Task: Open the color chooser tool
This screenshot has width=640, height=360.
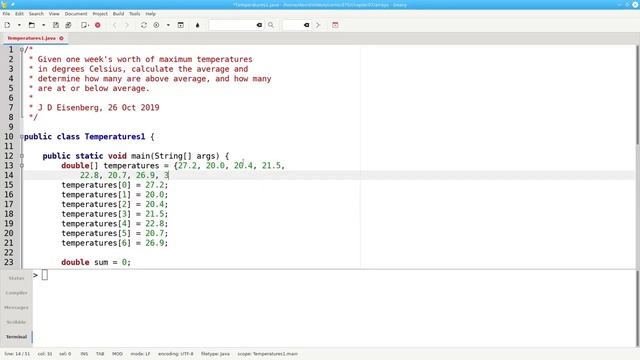Action: tap(198, 25)
